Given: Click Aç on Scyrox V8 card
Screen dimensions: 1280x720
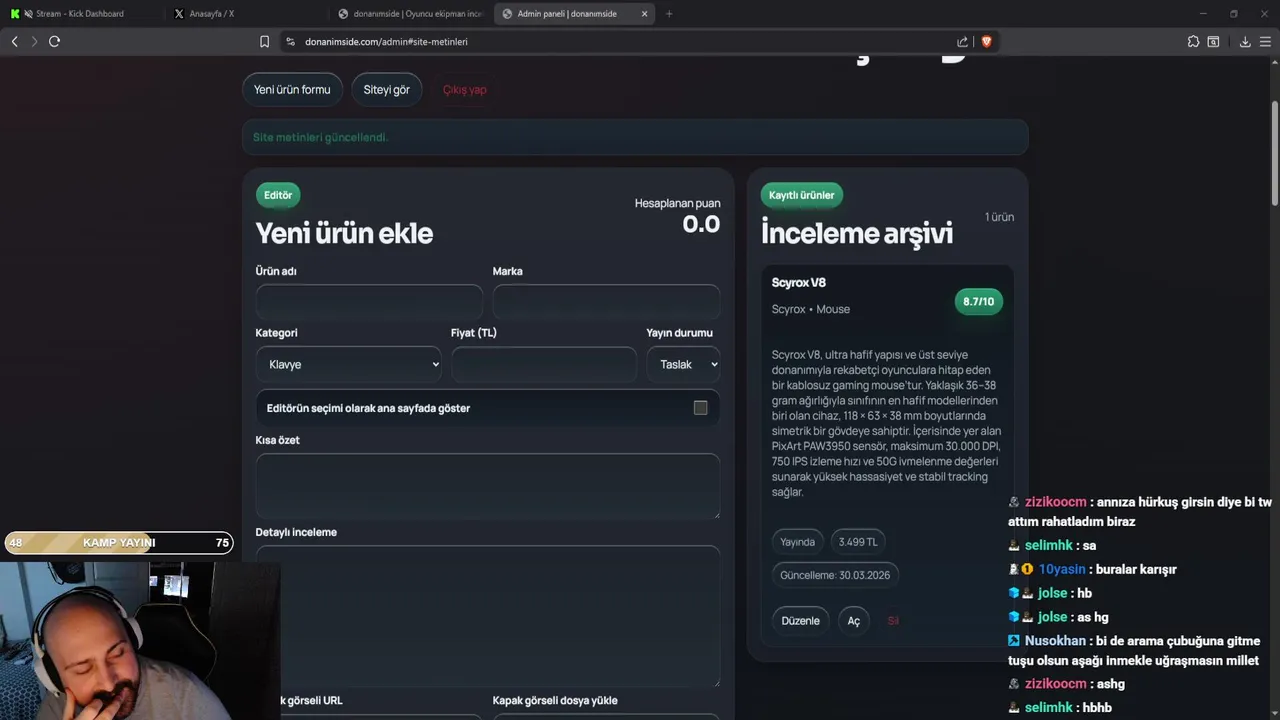Looking at the screenshot, I should [x=854, y=621].
